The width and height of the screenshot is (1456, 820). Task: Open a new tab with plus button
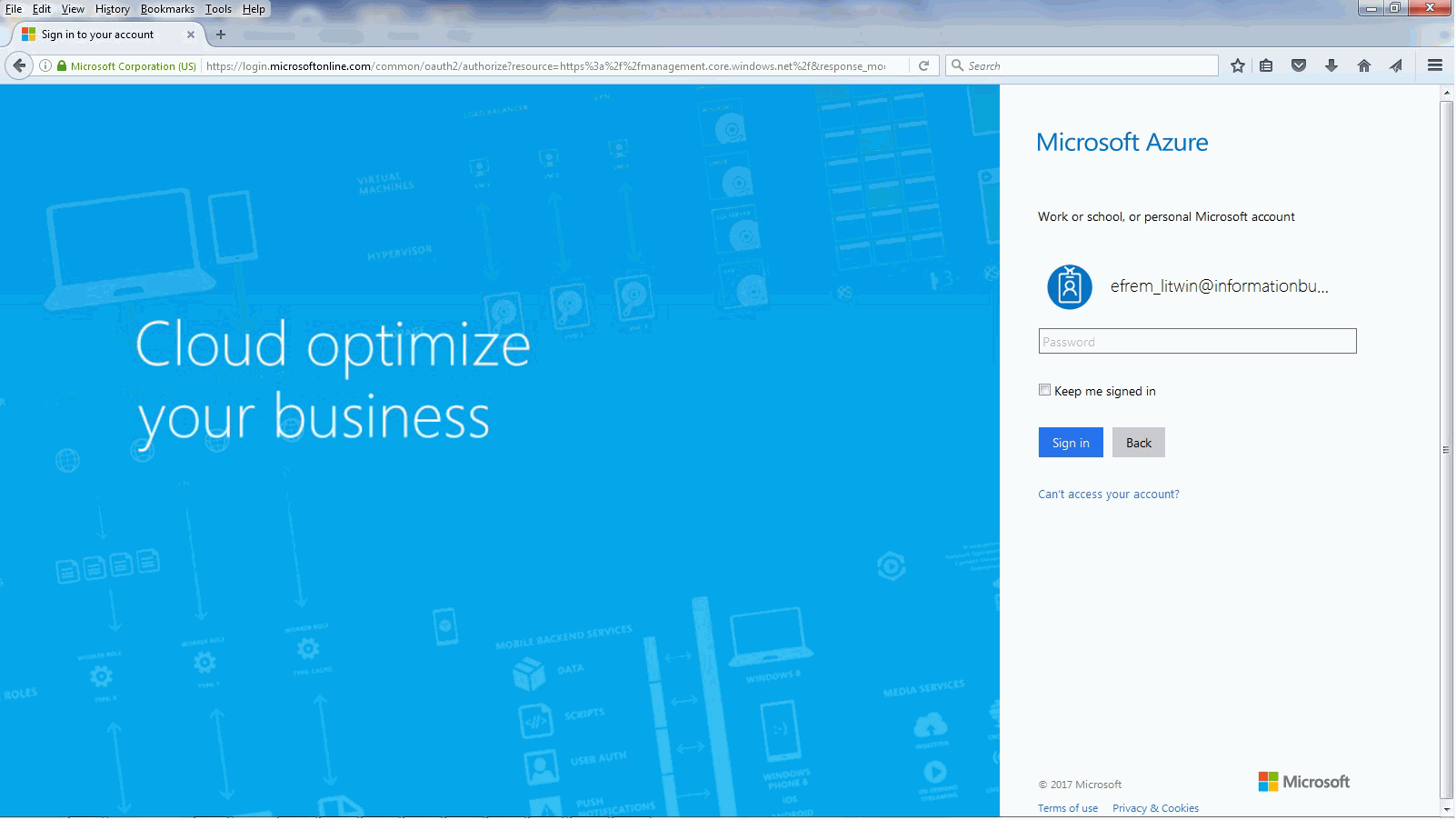click(220, 35)
